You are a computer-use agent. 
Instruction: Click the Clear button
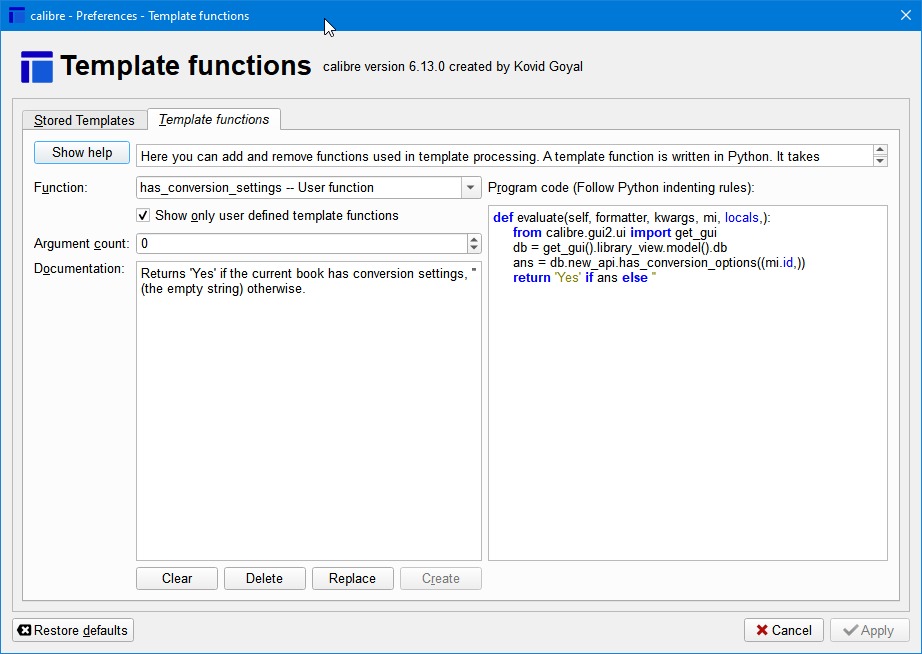click(x=177, y=579)
